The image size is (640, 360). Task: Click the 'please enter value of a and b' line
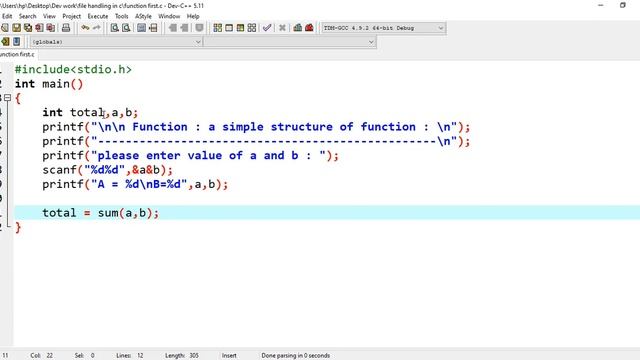pyautogui.click(x=191, y=156)
